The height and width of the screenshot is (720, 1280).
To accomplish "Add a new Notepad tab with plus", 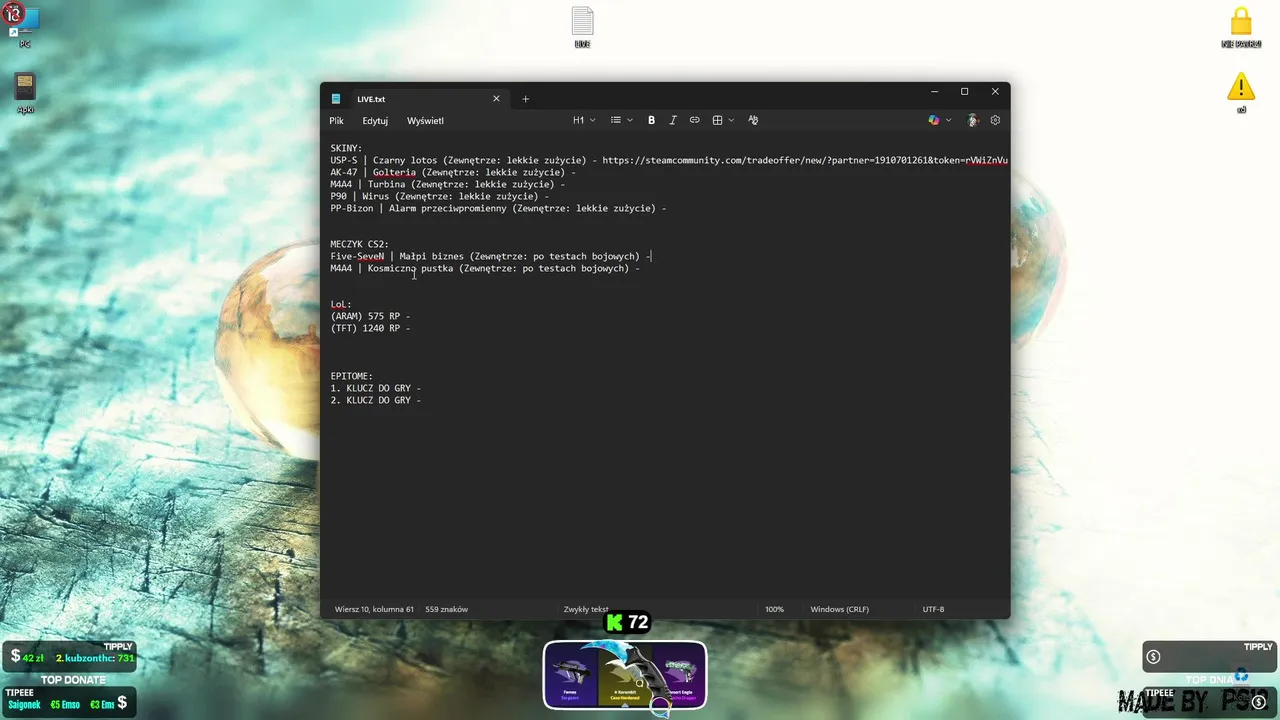I will click(x=525, y=99).
